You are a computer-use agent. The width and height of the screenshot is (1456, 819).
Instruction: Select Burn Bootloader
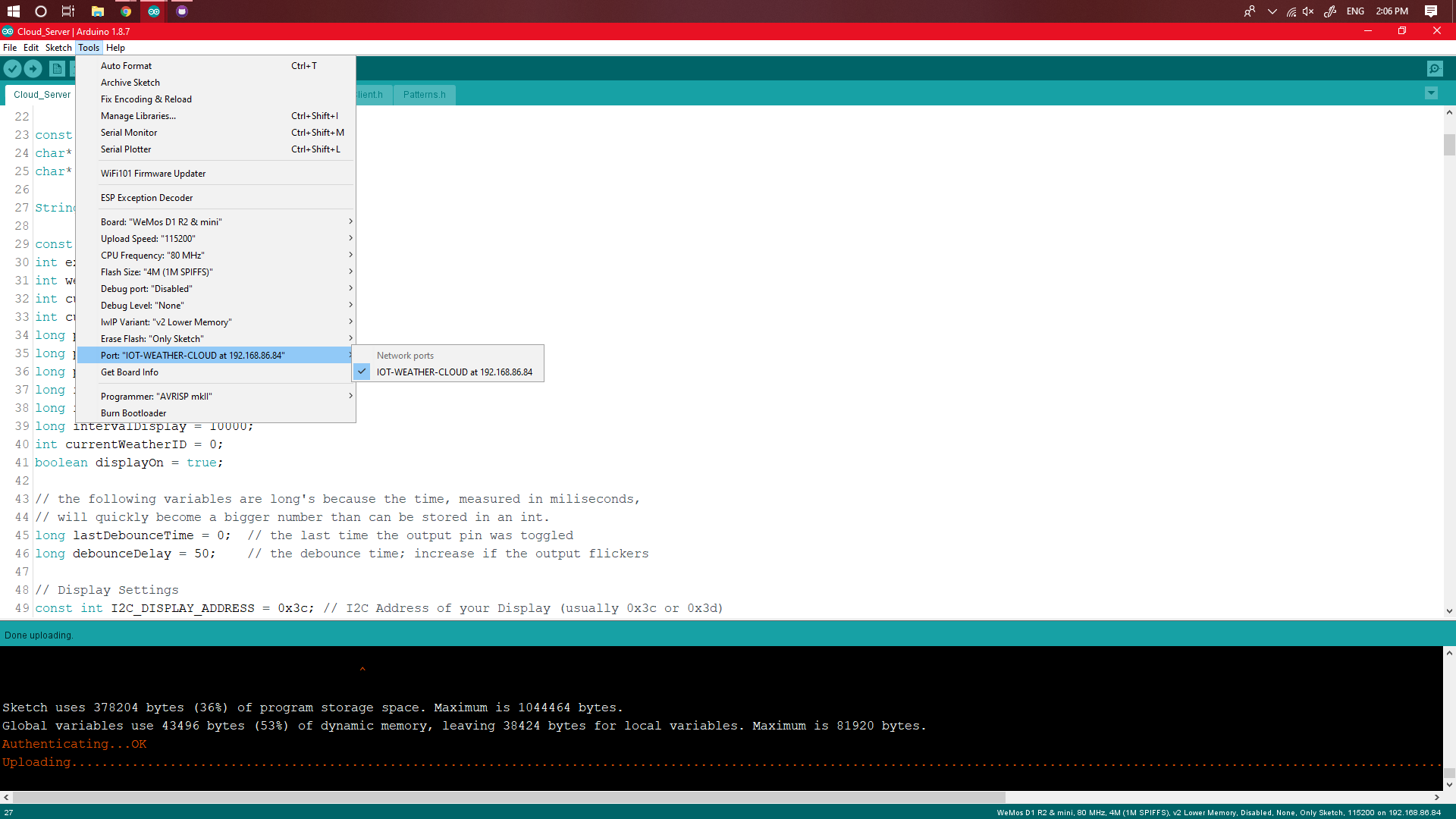[133, 413]
